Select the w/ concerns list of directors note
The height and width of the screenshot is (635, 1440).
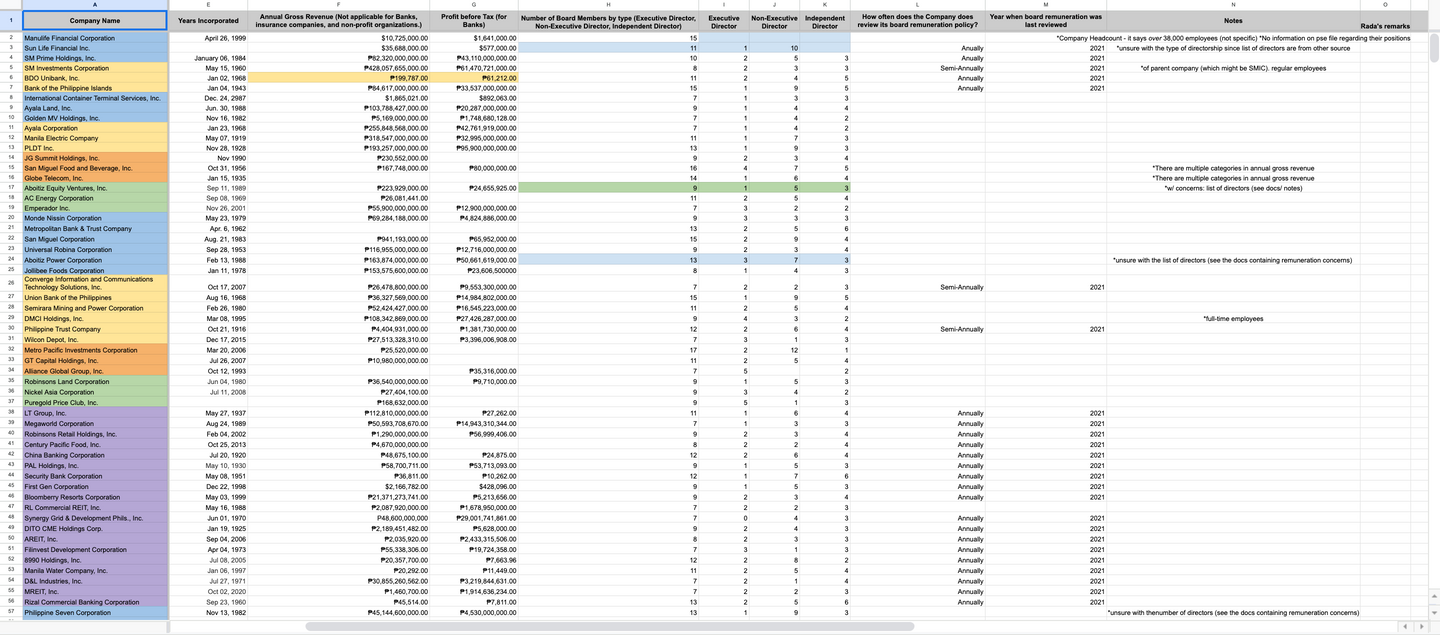pyautogui.click(x=1232, y=188)
